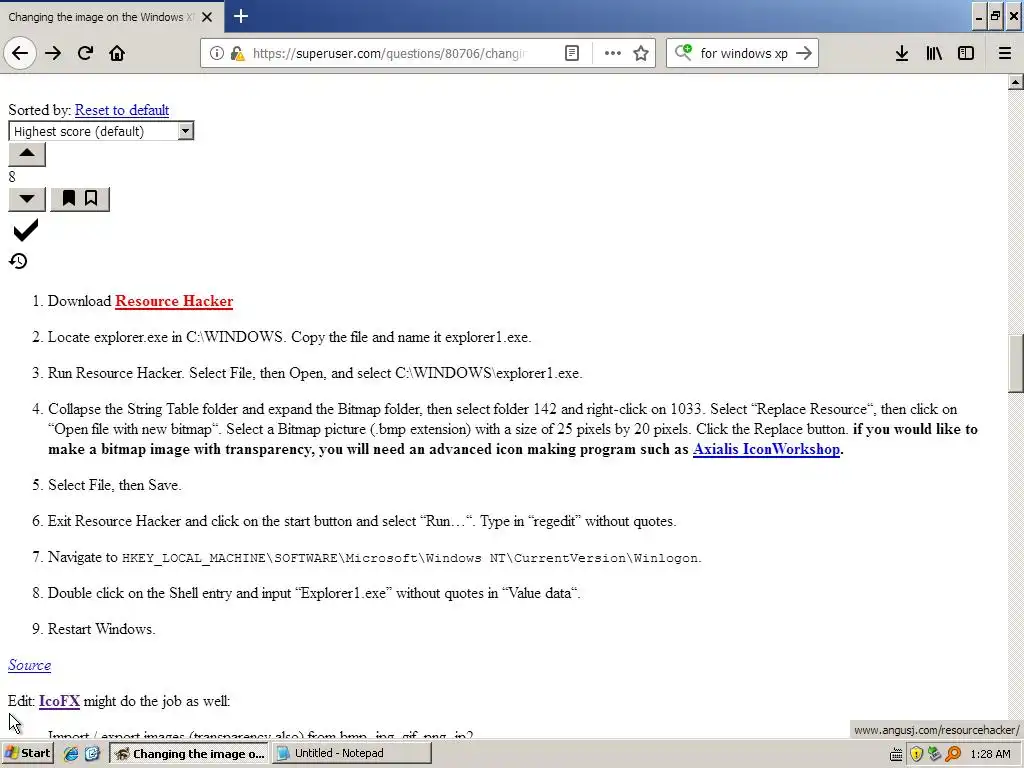Screen dimensions: 1024x768
Task: Click the superuser.com URL address field
Action: coord(389,53)
